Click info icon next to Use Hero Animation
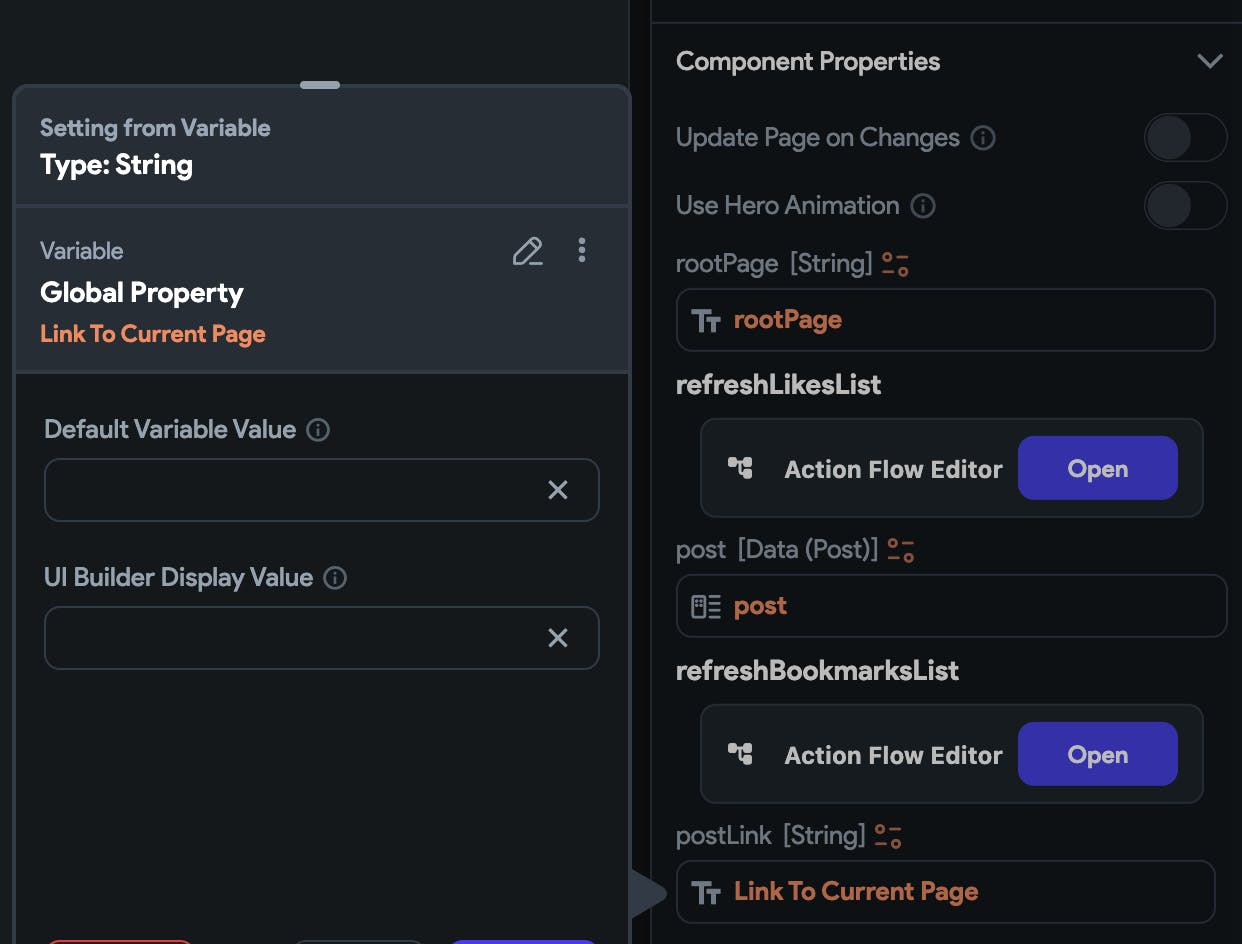This screenshot has width=1242, height=944. 923,206
